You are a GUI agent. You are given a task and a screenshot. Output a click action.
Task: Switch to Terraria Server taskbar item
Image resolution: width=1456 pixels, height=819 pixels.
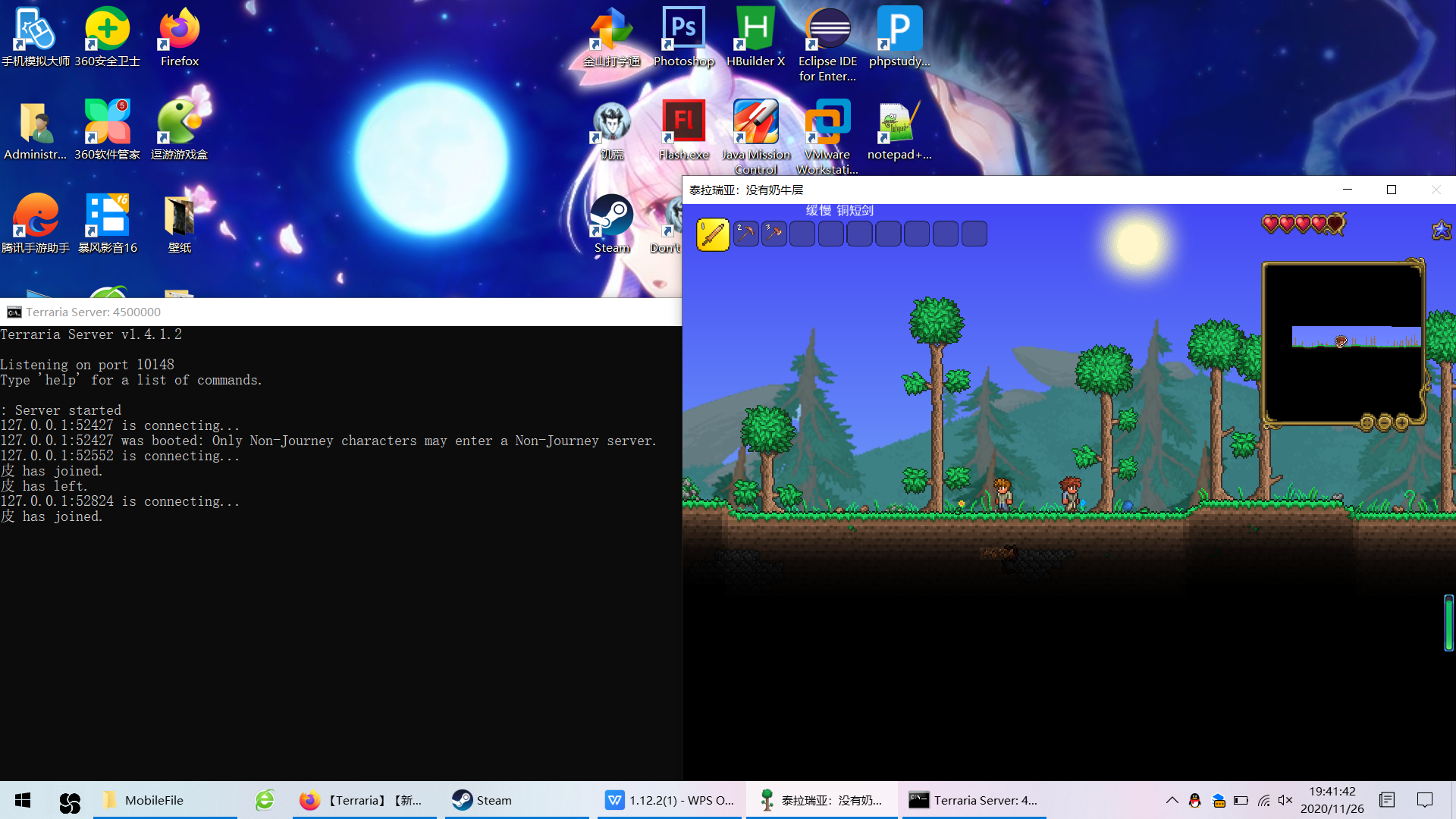pos(974,800)
